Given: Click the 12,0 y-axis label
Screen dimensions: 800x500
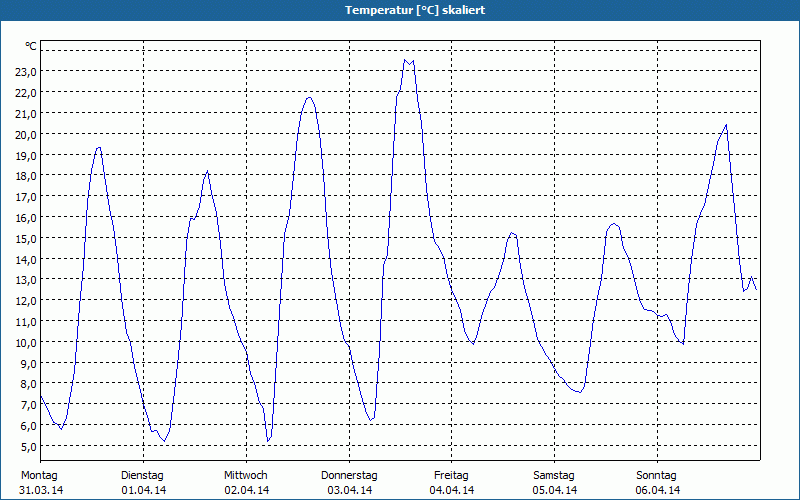Looking at the screenshot, I should tap(26, 301).
